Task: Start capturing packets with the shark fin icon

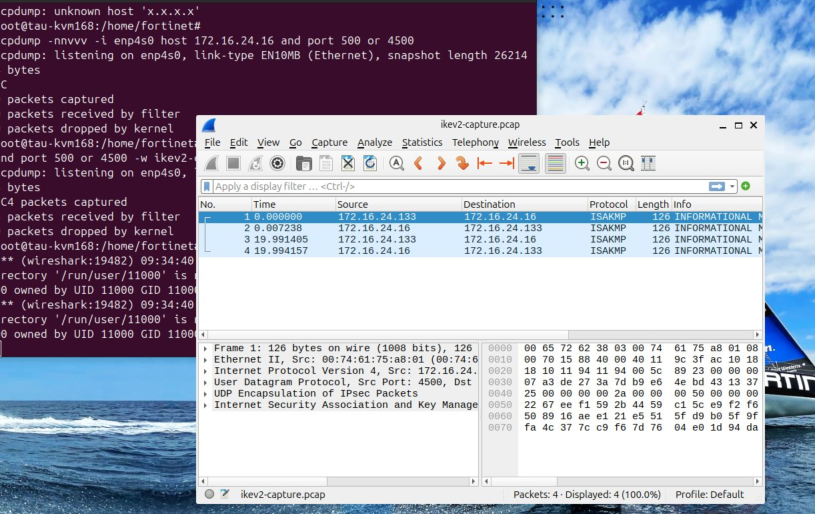Action: [x=211, y=164]
